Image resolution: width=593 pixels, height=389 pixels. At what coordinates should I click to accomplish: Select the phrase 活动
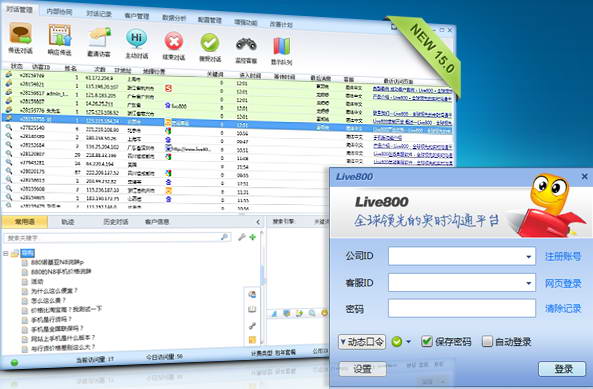(37, 281)
